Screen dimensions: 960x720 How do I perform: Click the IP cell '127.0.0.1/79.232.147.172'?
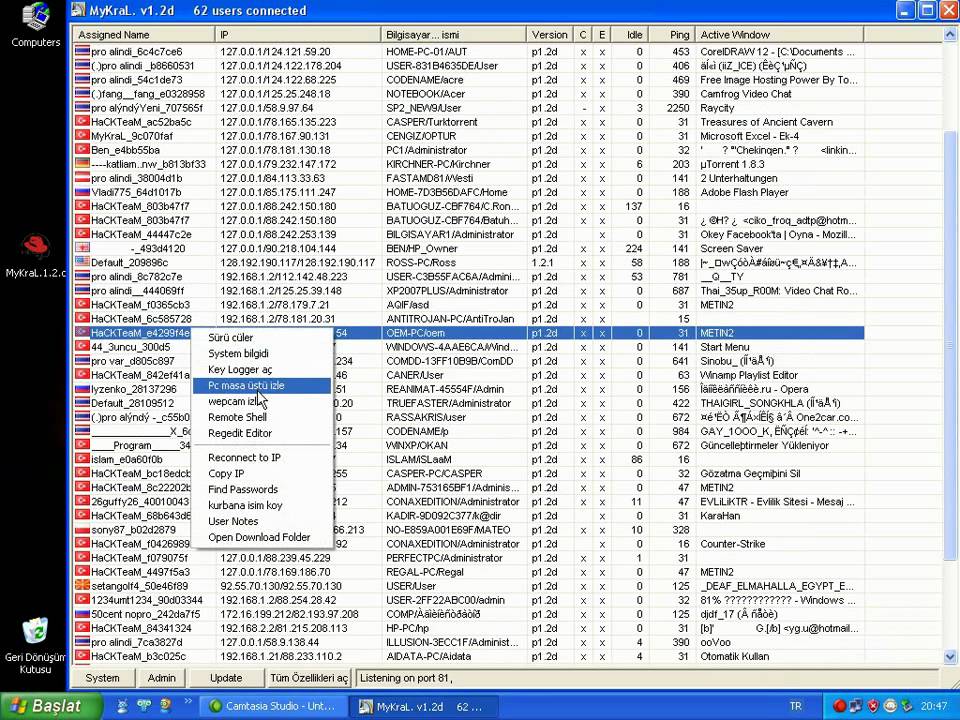[x=279, y=164]
